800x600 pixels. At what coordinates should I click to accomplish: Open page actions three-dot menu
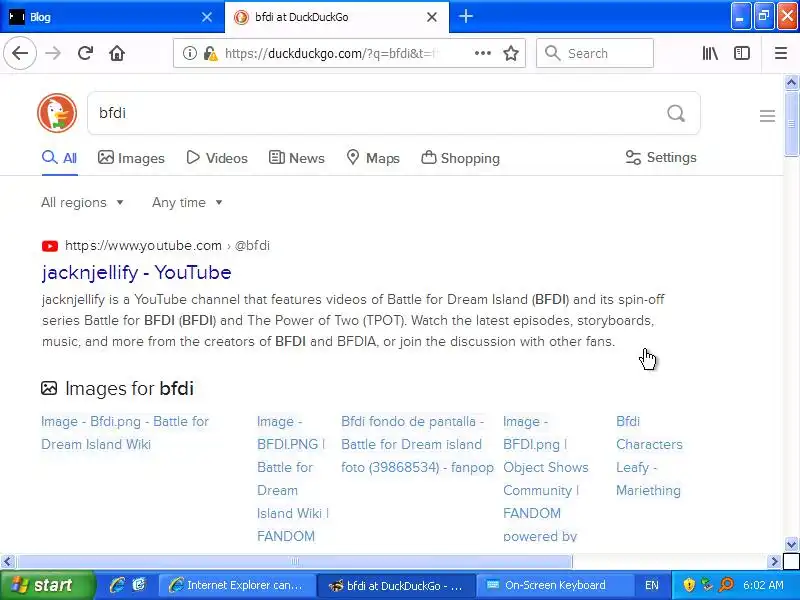(483, 53)
